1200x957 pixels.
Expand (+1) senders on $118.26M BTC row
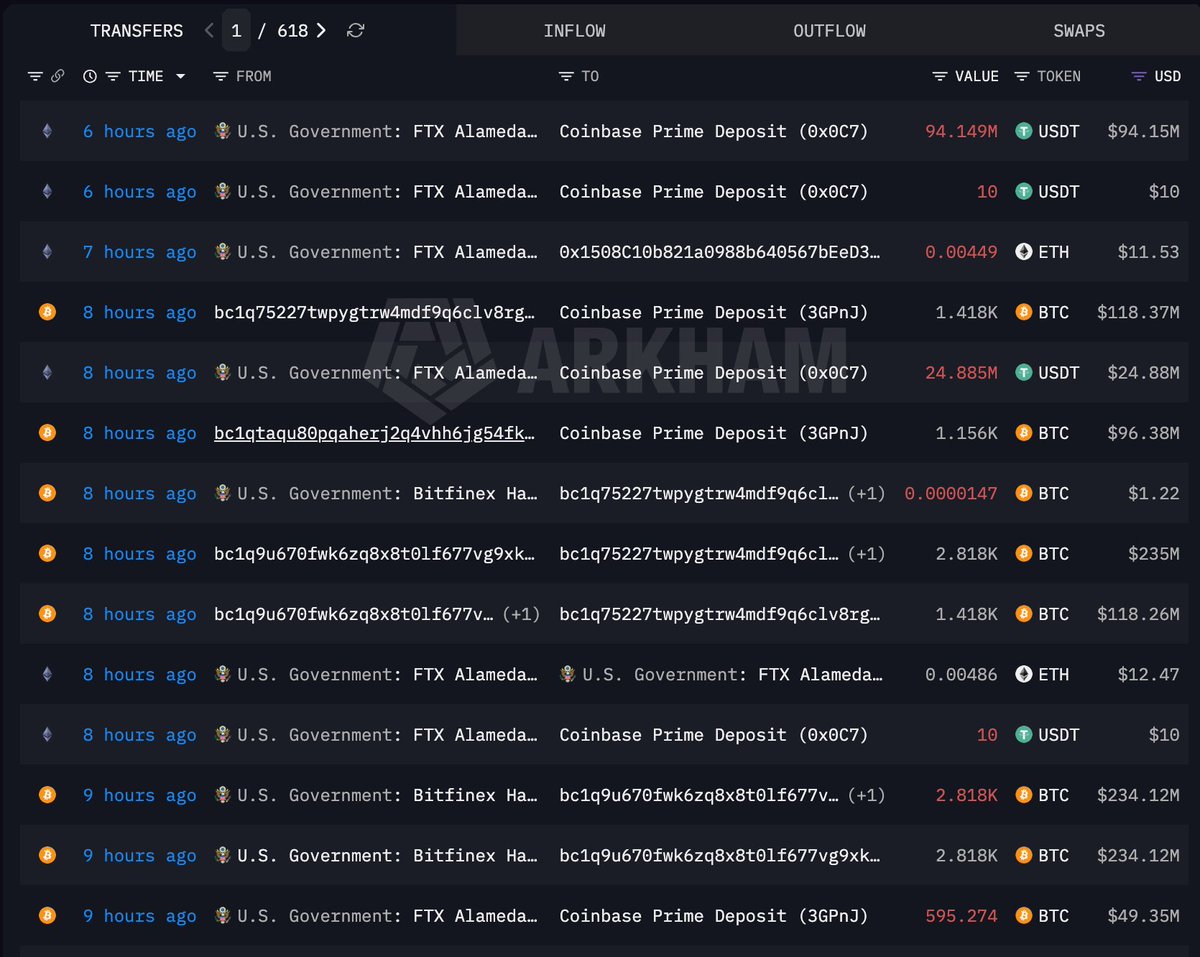521,614
